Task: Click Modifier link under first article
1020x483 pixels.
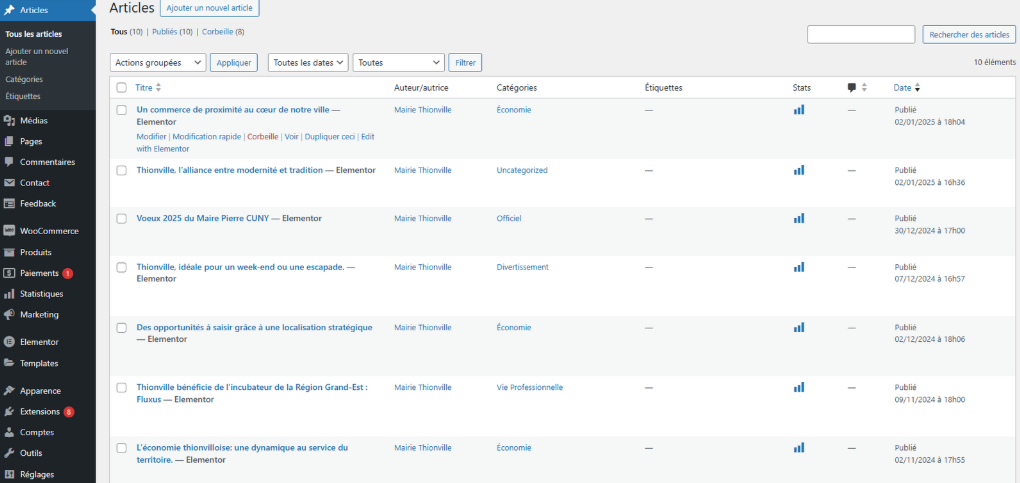Action: tap(151, 137)
